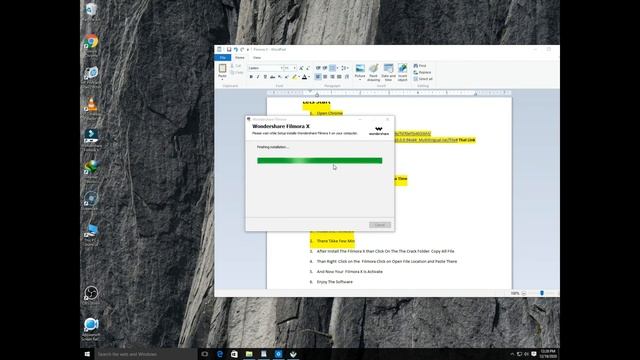The image size is (640, 360).
Task: Toggle Underline formatting in WordPad
Action: tap(265, 77)
